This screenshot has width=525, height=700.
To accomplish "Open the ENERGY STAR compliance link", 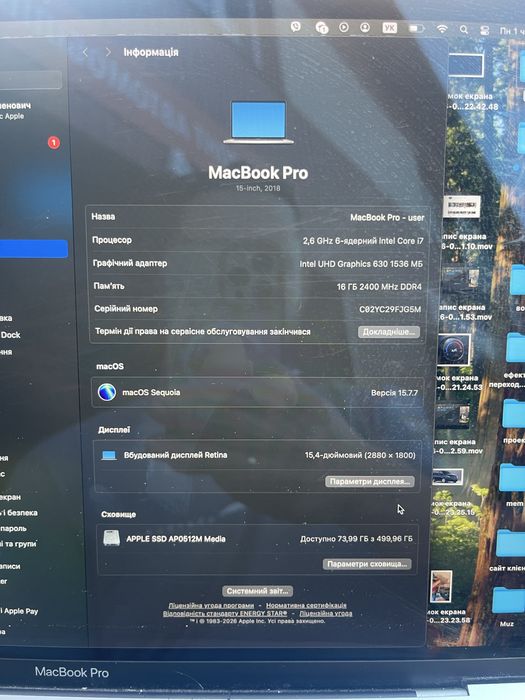I will (225, 613).
